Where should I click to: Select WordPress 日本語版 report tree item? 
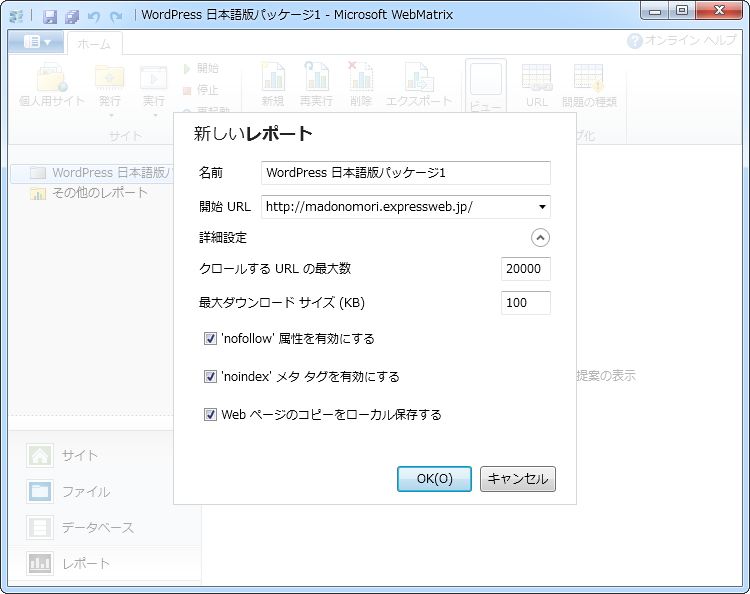point(92,173)
